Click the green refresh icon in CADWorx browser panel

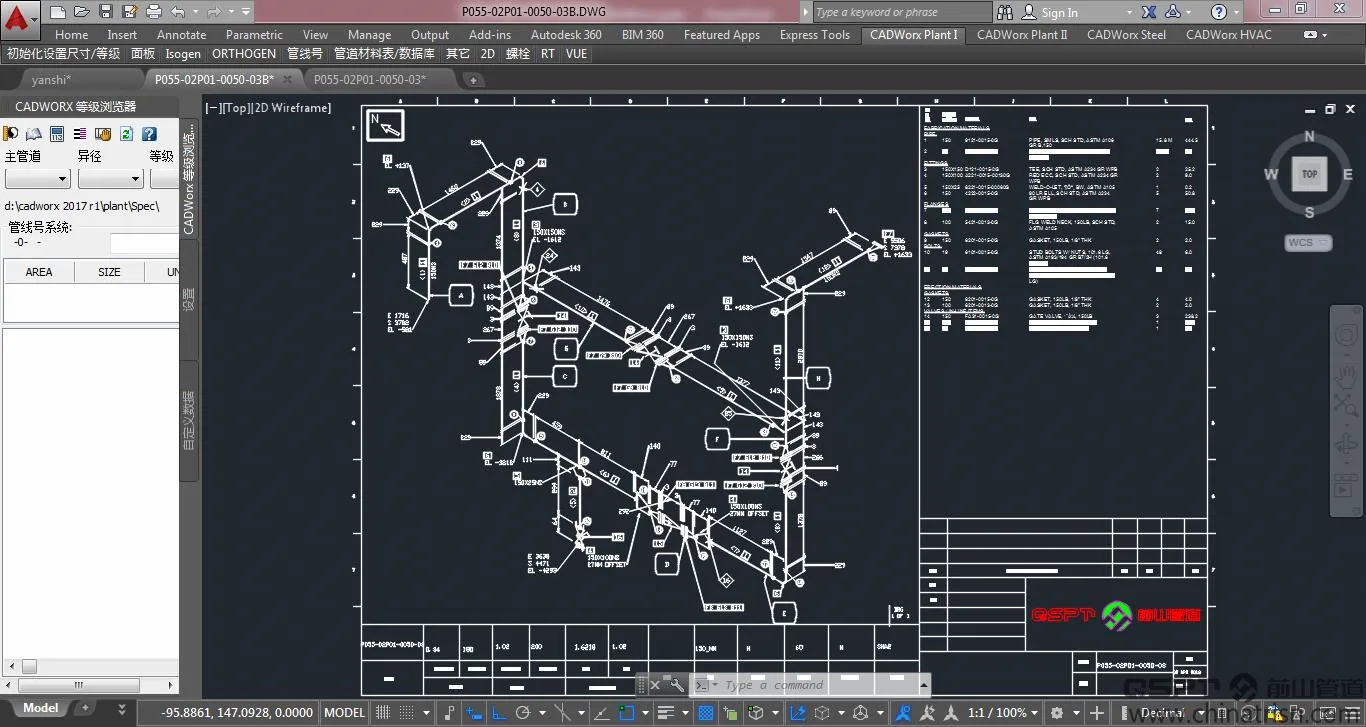coord(127,133)
